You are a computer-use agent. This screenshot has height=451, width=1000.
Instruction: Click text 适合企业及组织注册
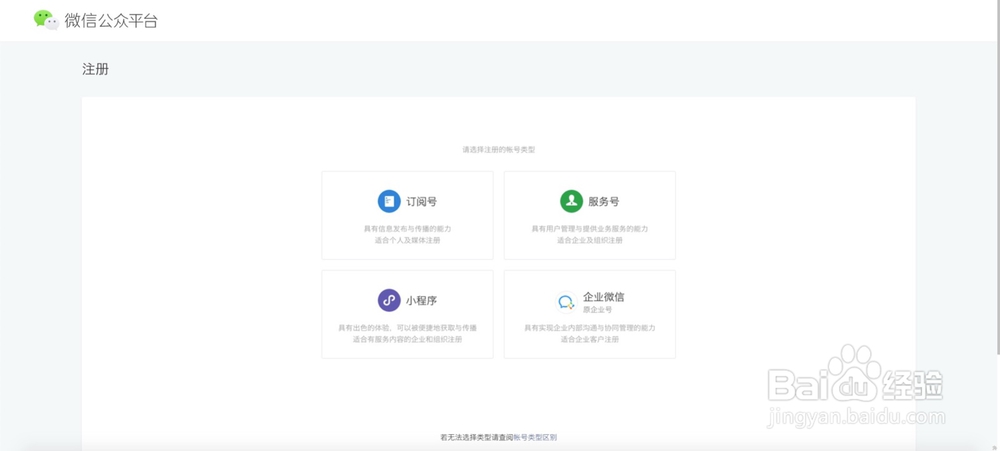point(590,240)
